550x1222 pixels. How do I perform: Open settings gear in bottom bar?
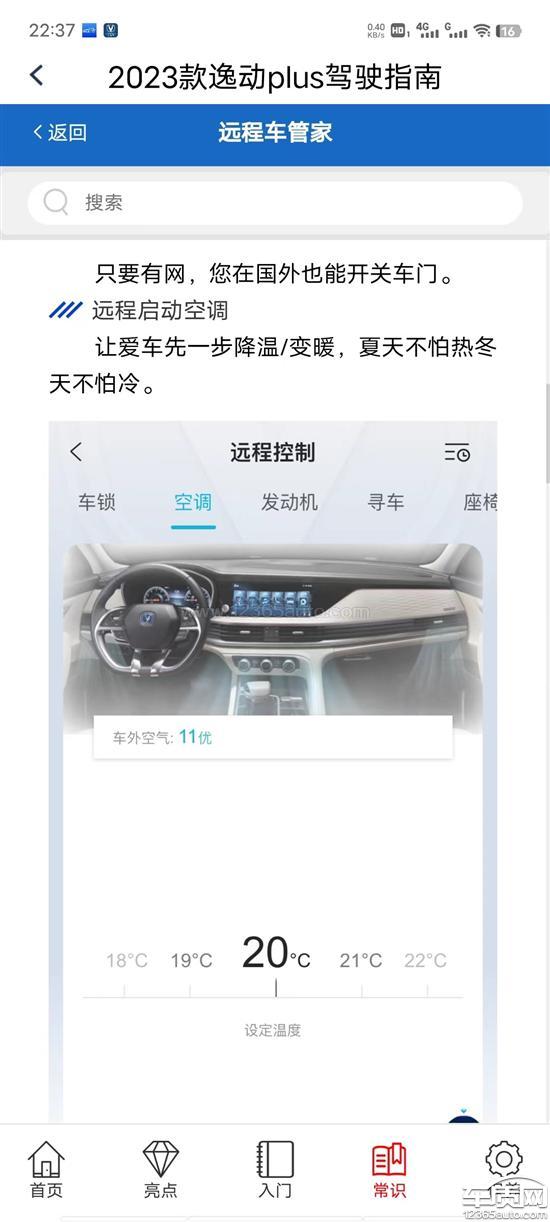pyautogui.click(x=503, y=1160)
